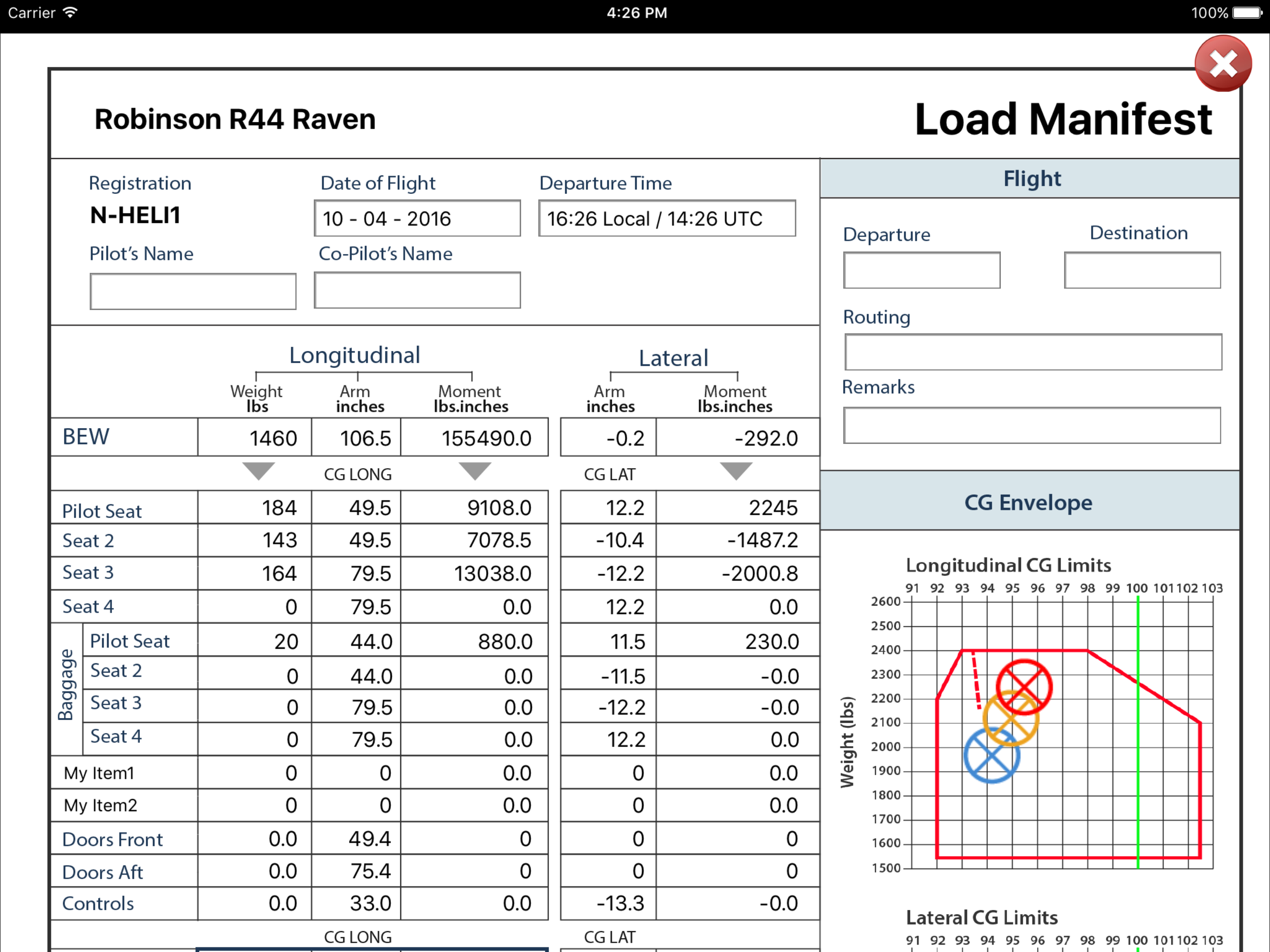Click the blue CG marker on chart
The height and width of the screenshot is (952, 1270).
coord(992,756)
